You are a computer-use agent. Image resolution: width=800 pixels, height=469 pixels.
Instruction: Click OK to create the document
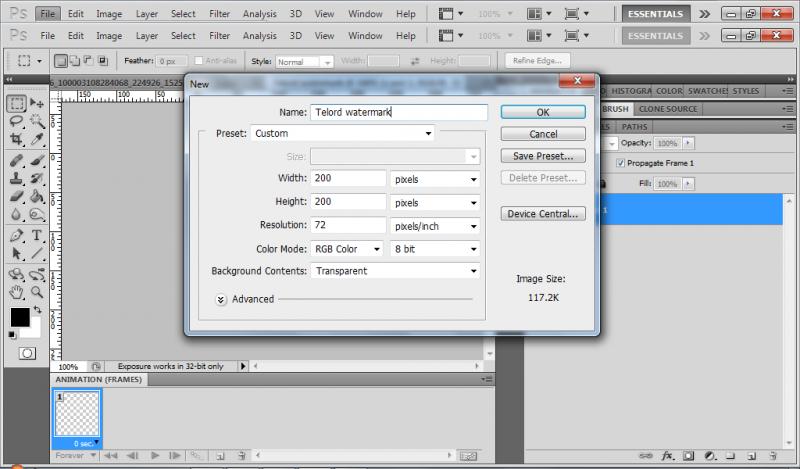coord(543,112)
